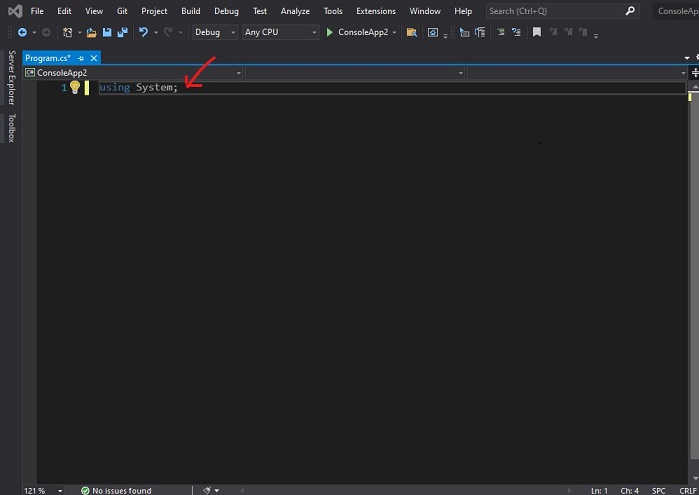
Task: Open the View menu
Action: pos(94,11)
